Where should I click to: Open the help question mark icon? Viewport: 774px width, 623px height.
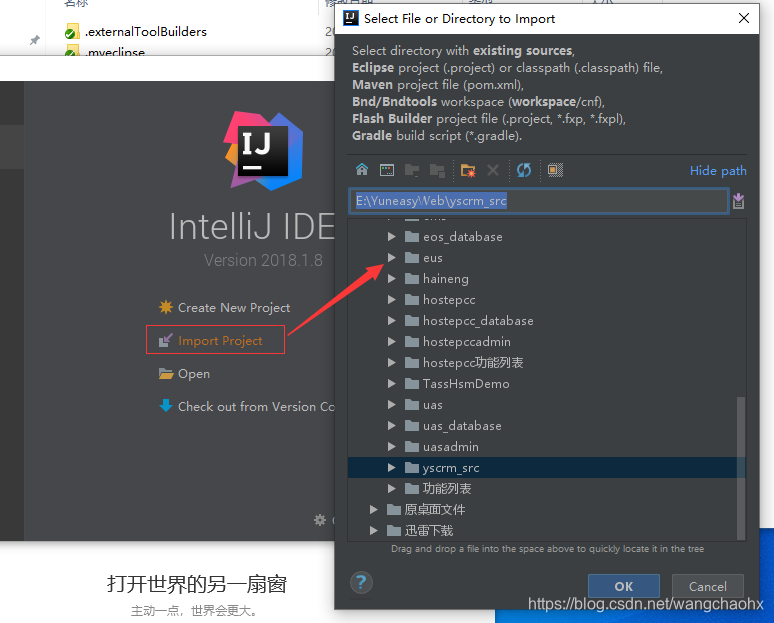361,583
